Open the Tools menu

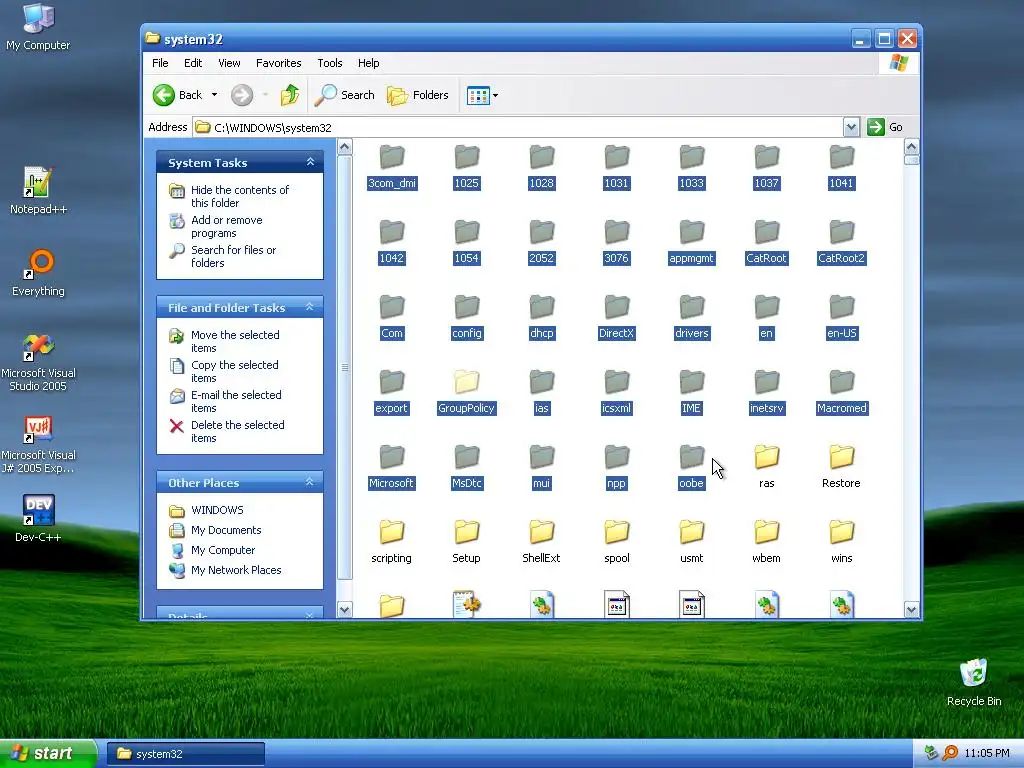pyautogui.click(x=330, y=63)
